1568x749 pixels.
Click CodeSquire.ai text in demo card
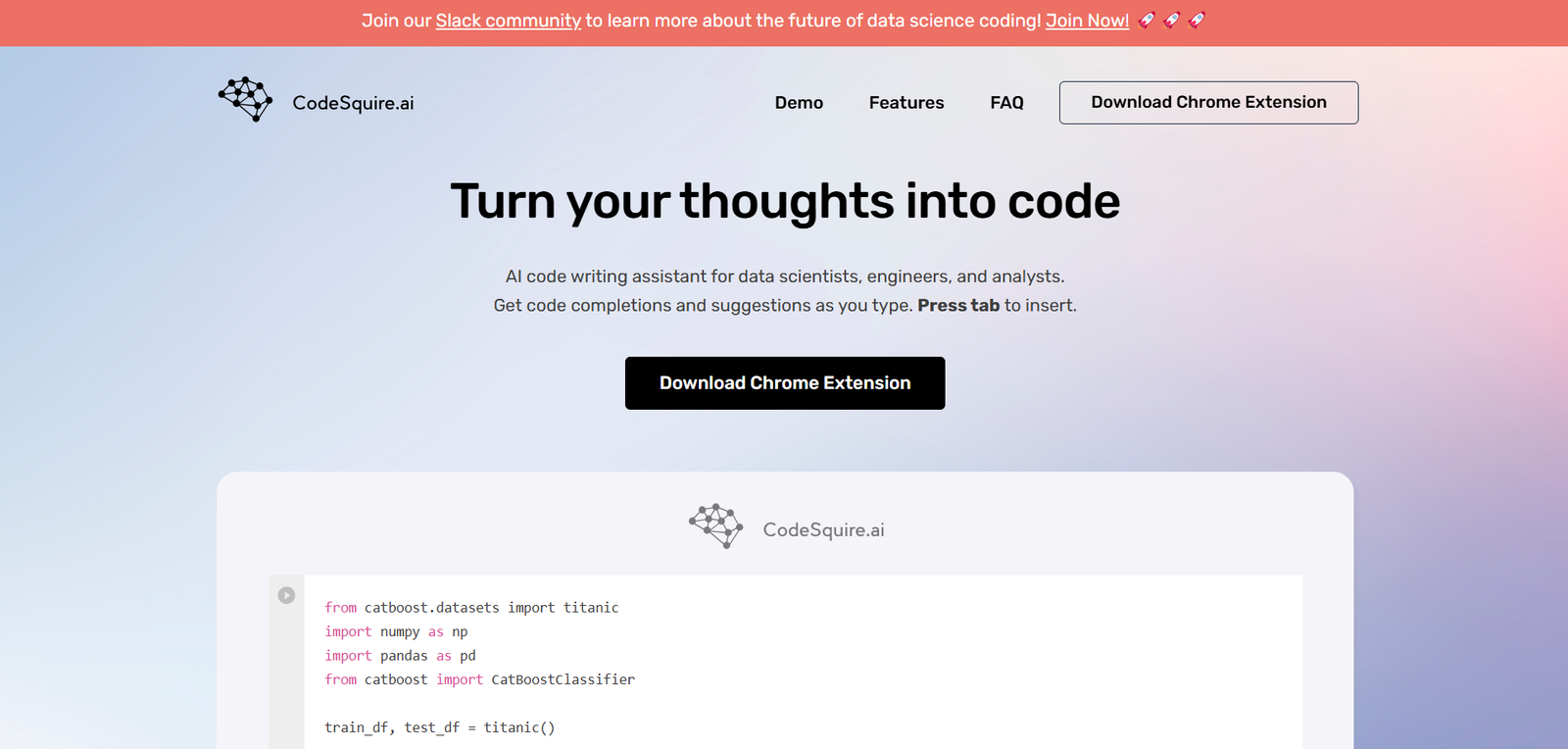[x=823, y=530]
